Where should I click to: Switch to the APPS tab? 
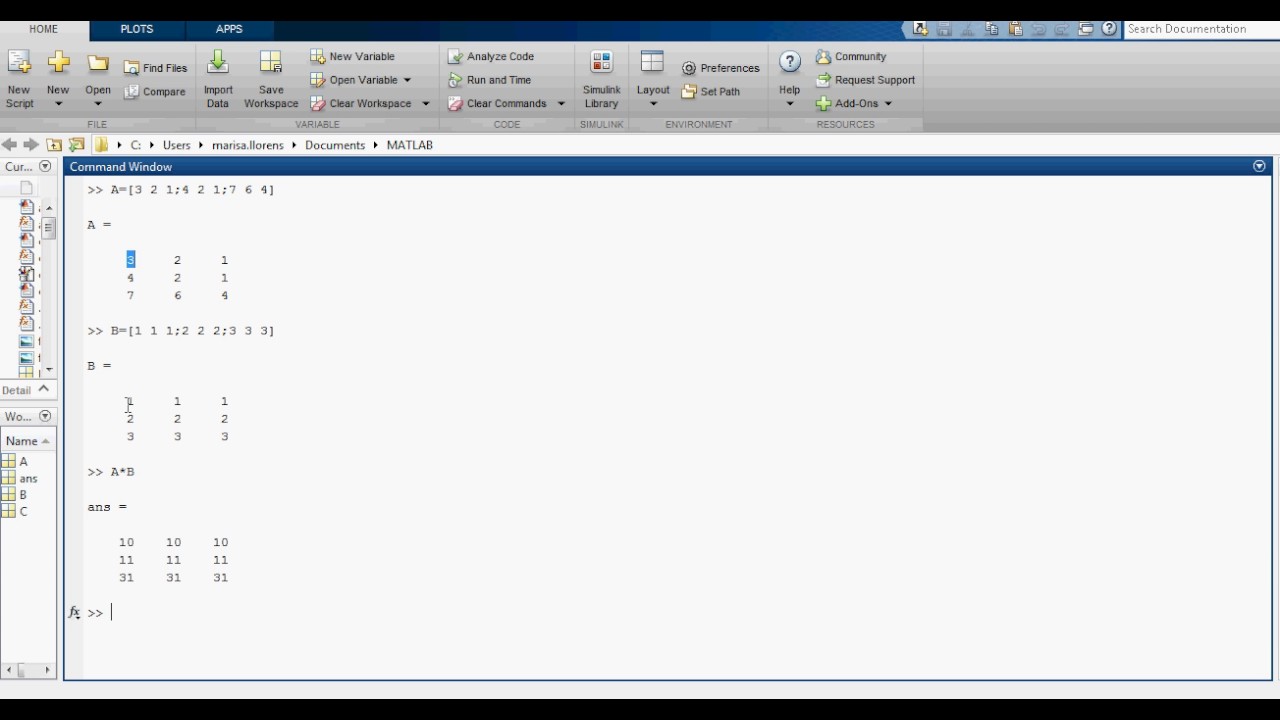[229, 29]
